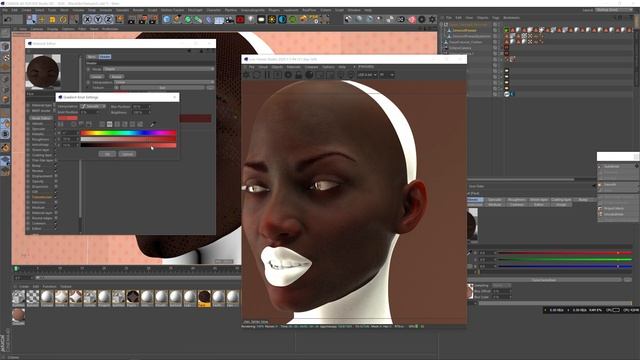This screenshot has width=640, height=360.
Task: Click the red Octane icon in toolbar
Action: [x=240, y=19]
